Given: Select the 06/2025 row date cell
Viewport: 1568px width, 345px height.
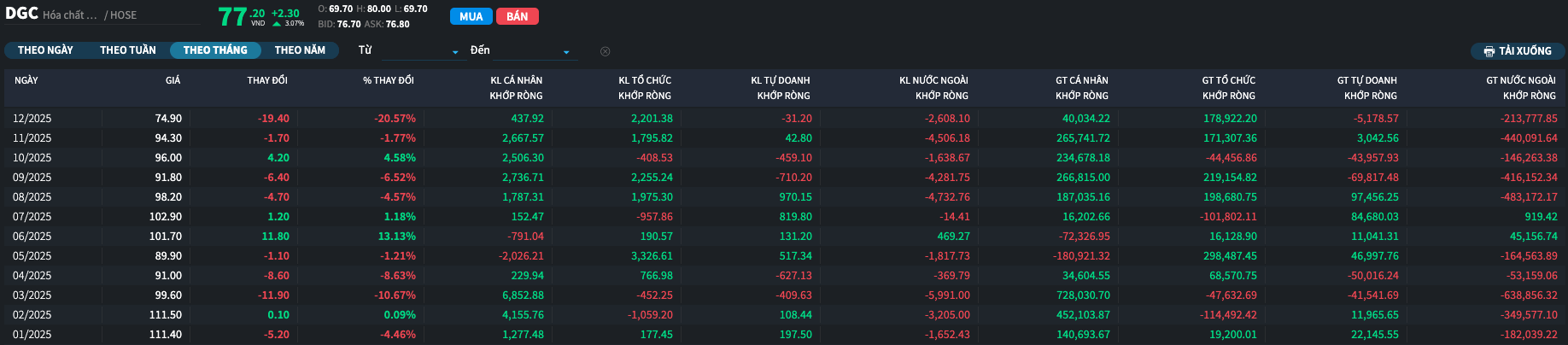Looking at the screenshot, I should 32,237.
